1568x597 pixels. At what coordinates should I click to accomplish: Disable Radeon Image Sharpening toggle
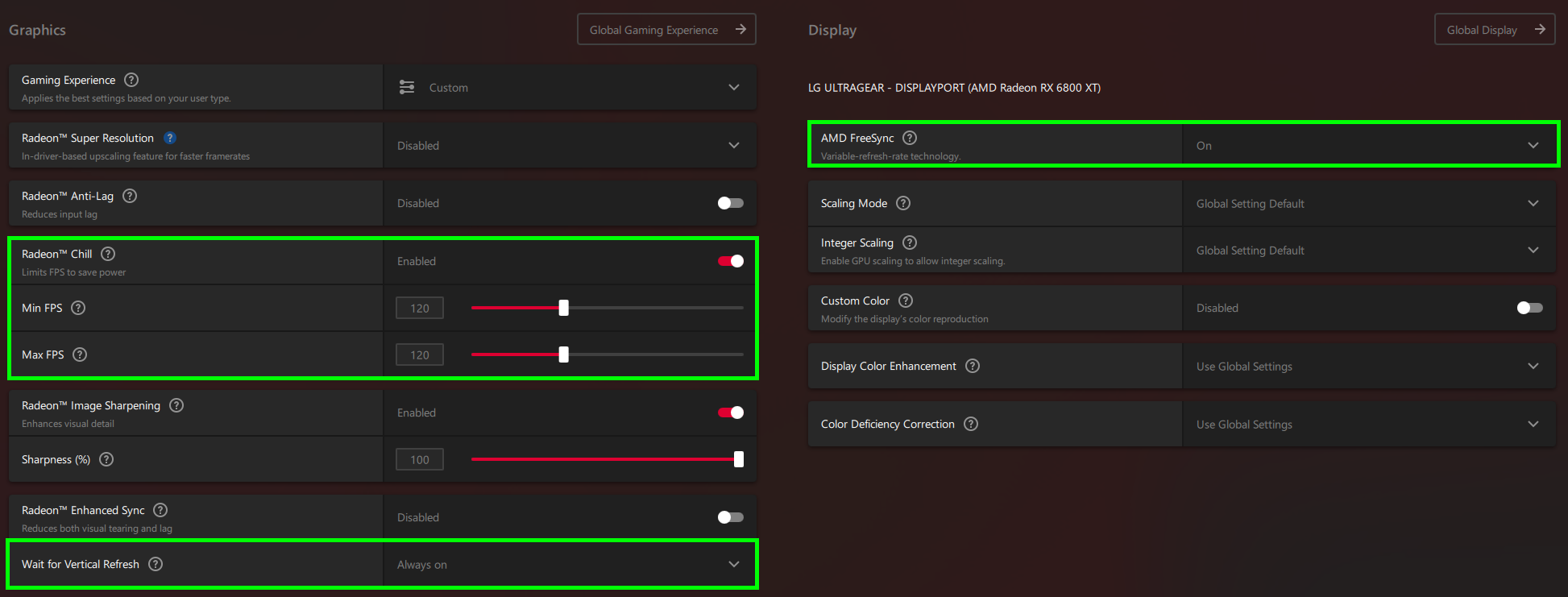coord(730,413)
